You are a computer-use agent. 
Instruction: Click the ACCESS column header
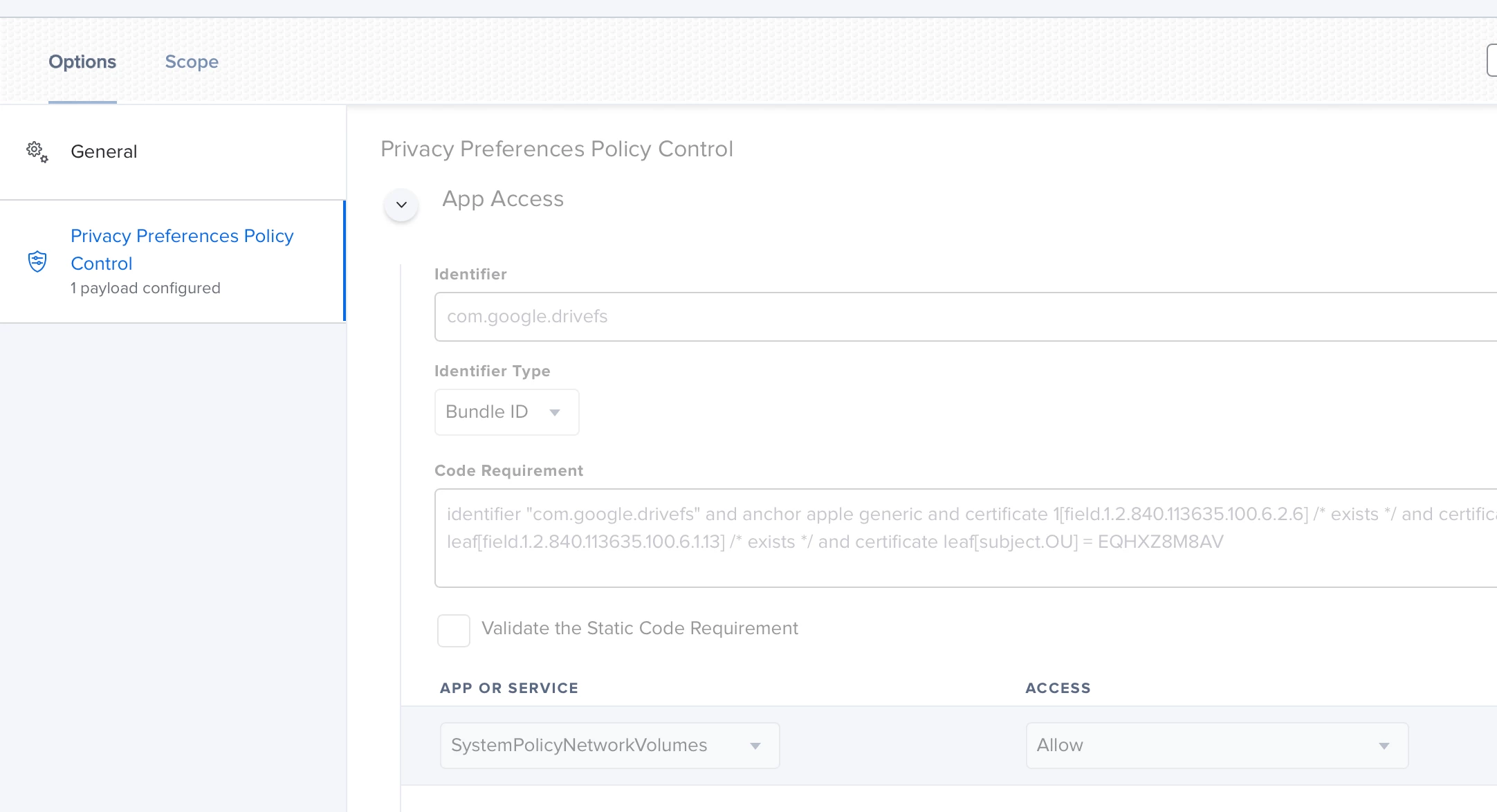pos(1058,688)
